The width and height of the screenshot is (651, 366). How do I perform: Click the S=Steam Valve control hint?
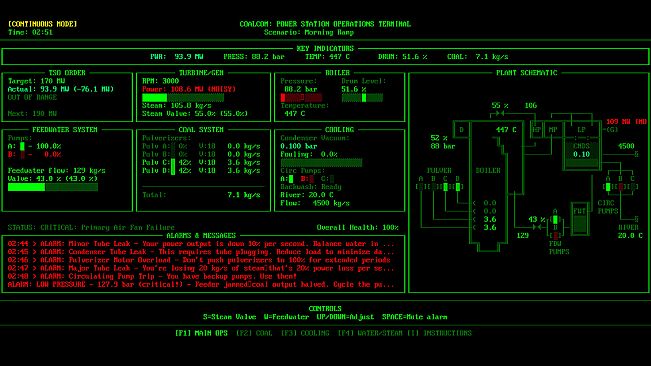click(x=230, y=317)
